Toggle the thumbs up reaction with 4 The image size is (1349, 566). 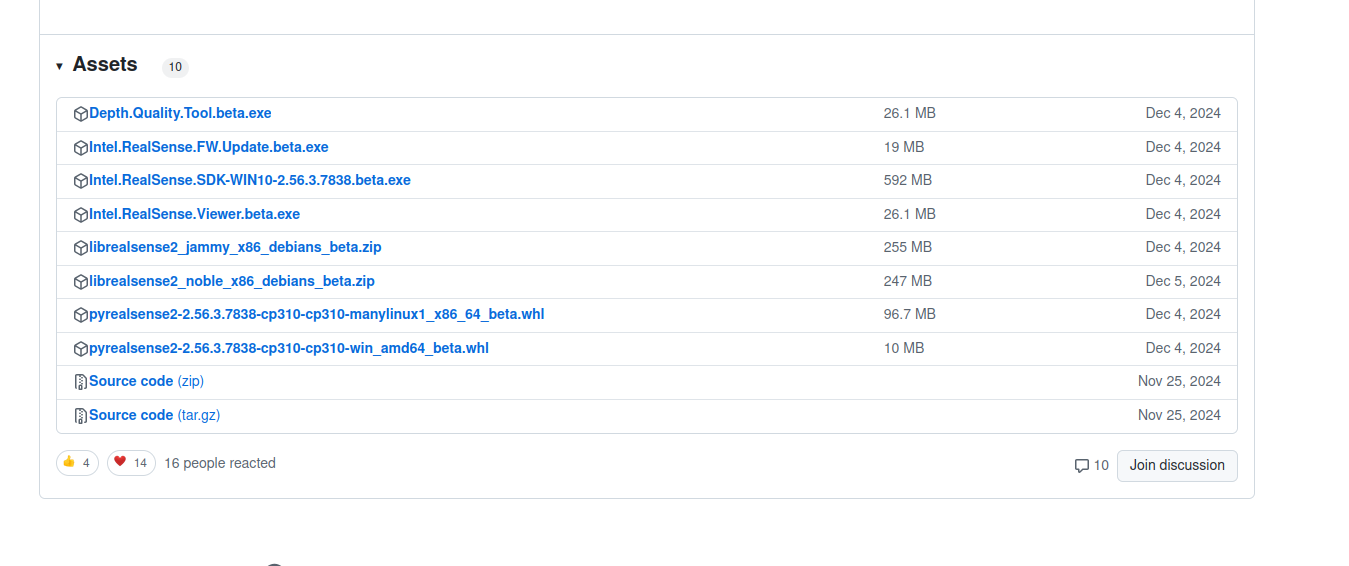pyautogui.click(x=77, y=463)
